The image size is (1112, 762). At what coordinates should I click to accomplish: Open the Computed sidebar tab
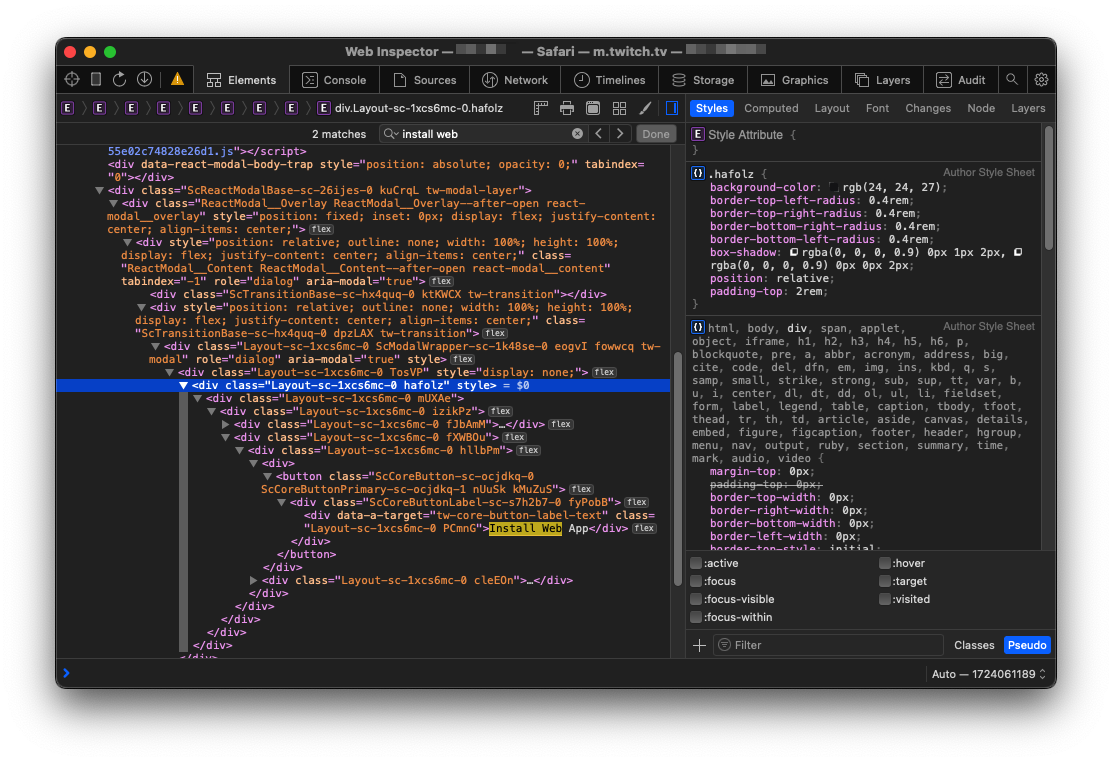click(x=771, y=108)
